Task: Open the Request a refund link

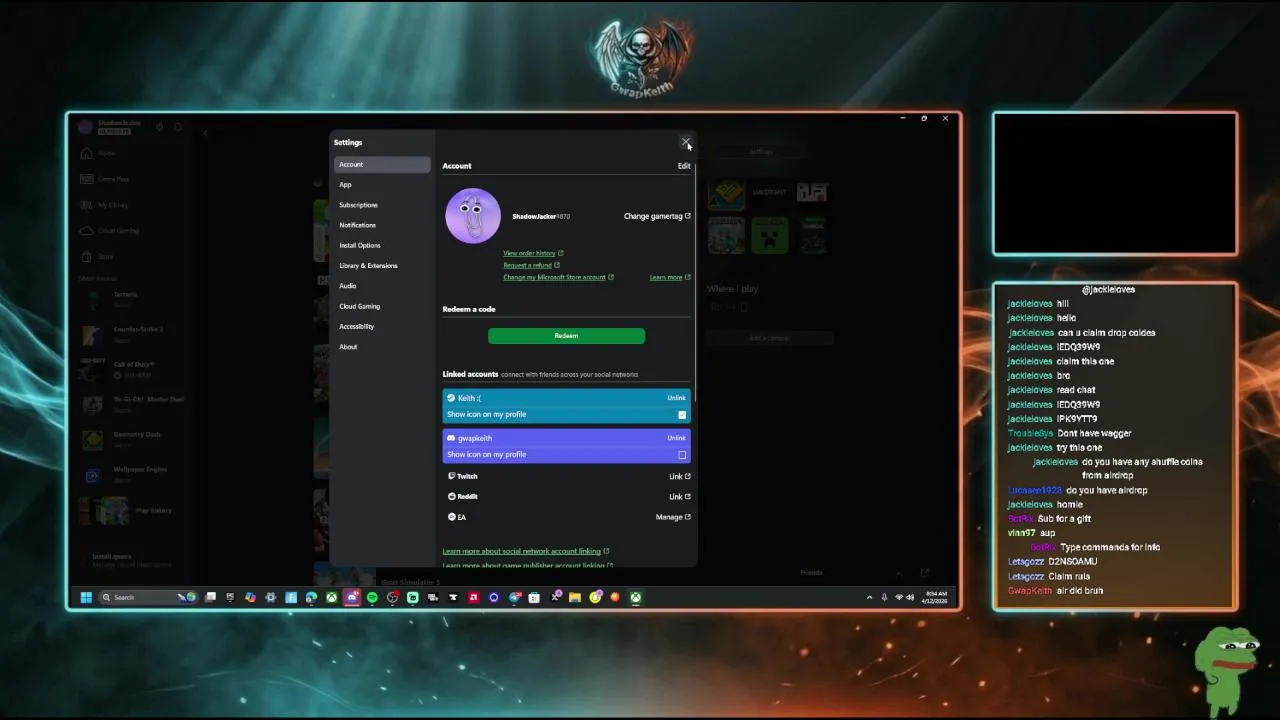Action: pos(531,265)
